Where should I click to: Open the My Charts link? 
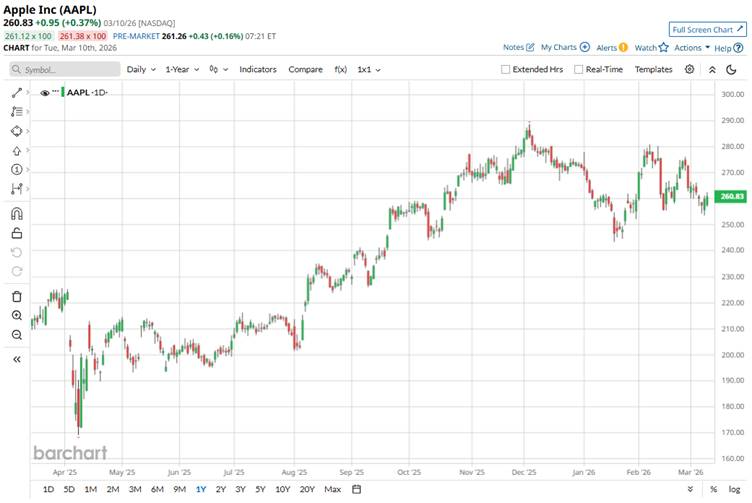pyautogui.click(x=565, y=47)
